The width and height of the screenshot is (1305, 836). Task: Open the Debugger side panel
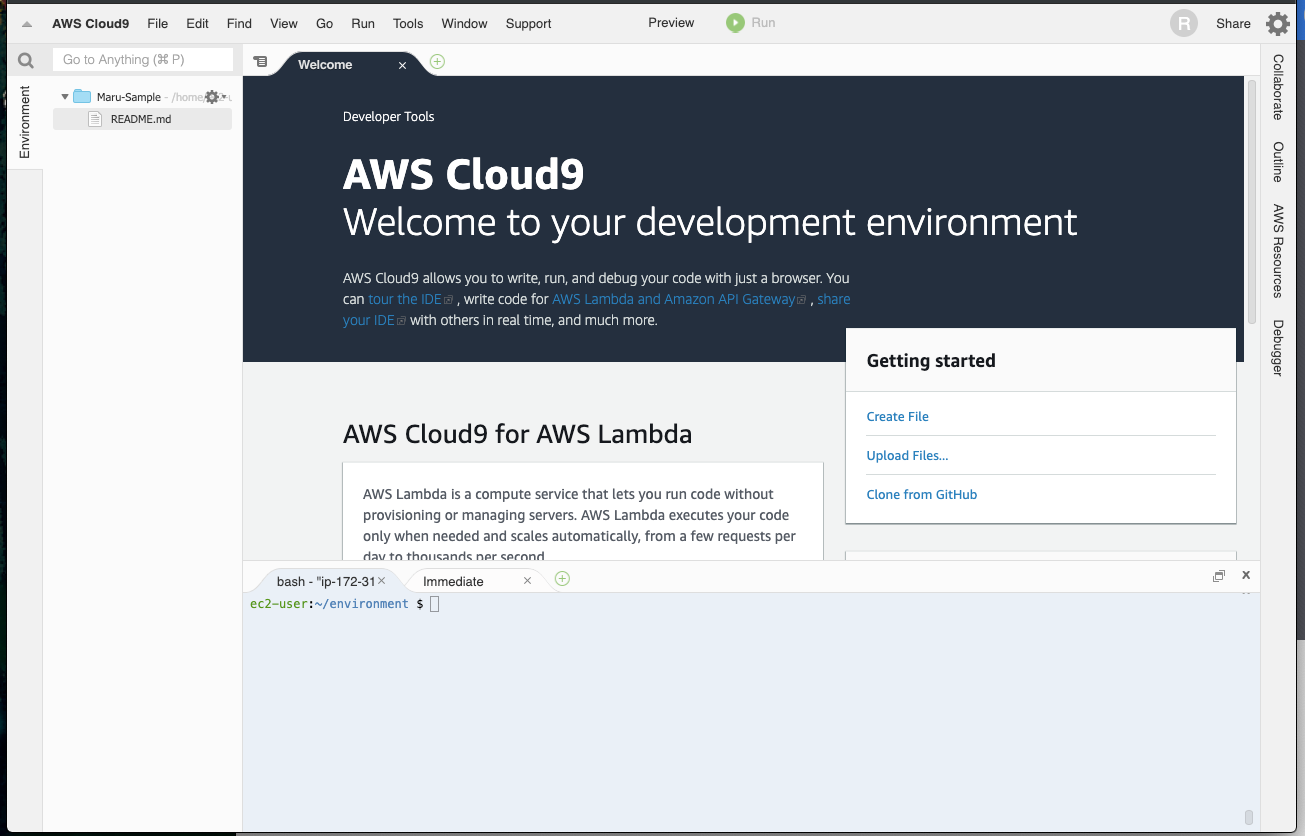click(x=1277, y=348)
